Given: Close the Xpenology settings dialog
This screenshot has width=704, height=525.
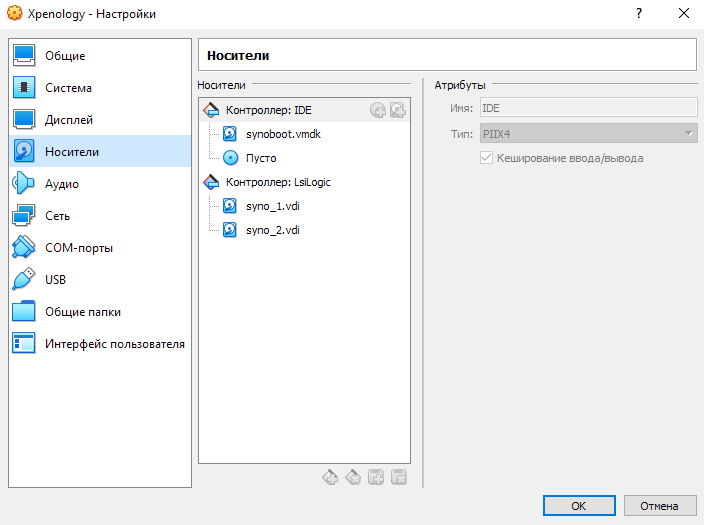Looking at the screenshot, I should tap(683, 13).
